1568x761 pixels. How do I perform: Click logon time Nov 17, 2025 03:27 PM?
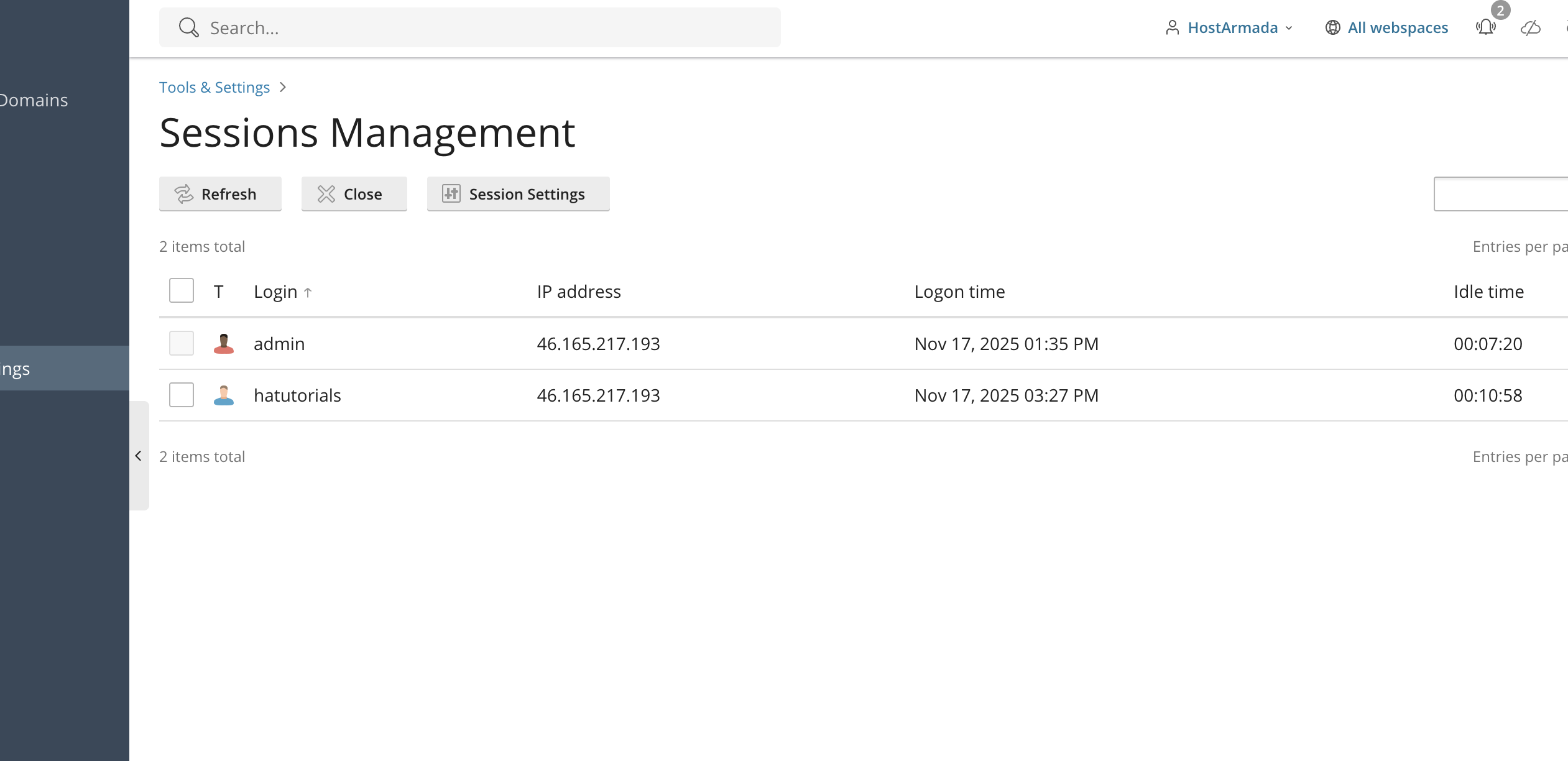click(1006, 395)
